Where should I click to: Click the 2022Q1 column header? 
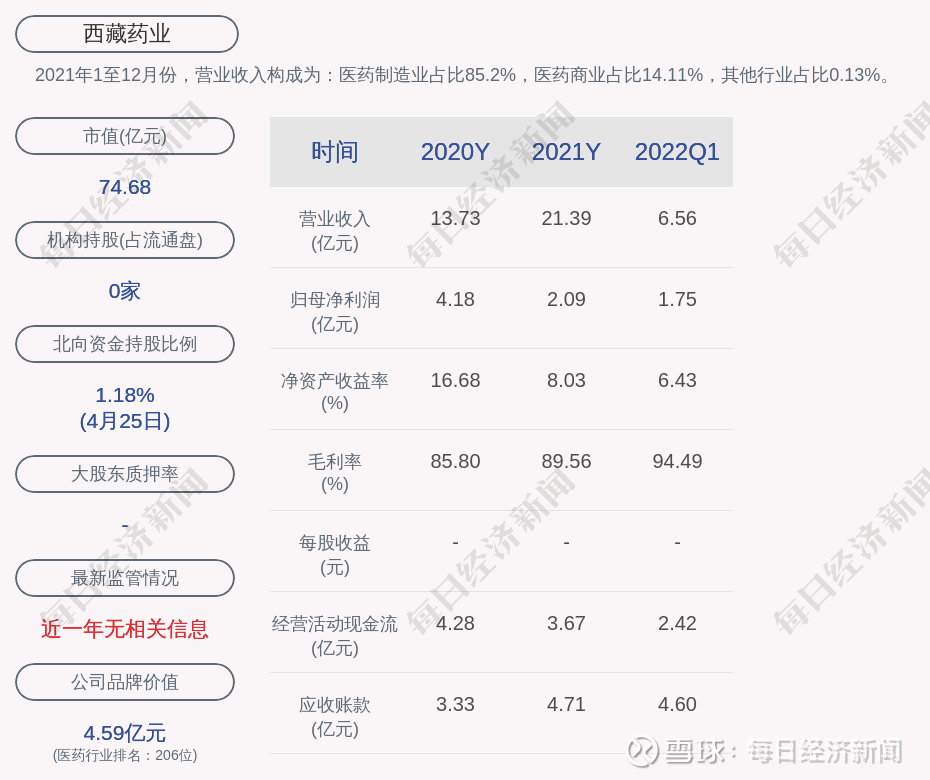pyautogui.click(x=677, y=152)
